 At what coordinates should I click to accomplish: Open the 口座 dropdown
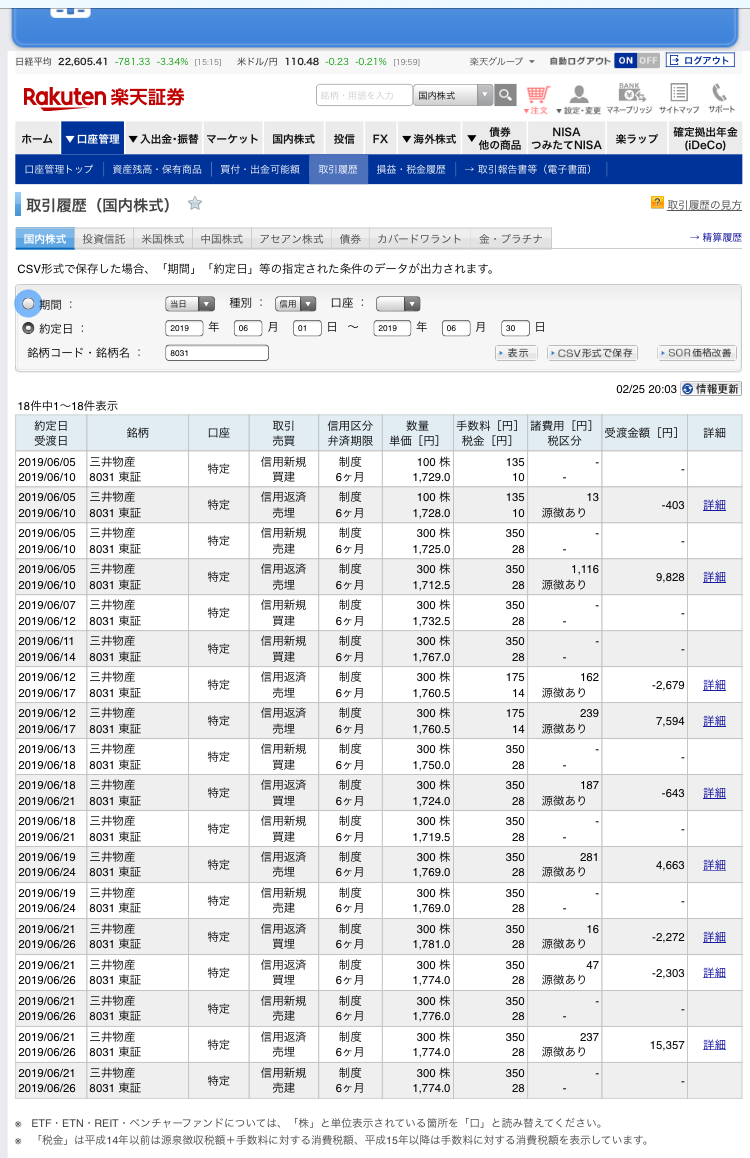pos(398,304)
